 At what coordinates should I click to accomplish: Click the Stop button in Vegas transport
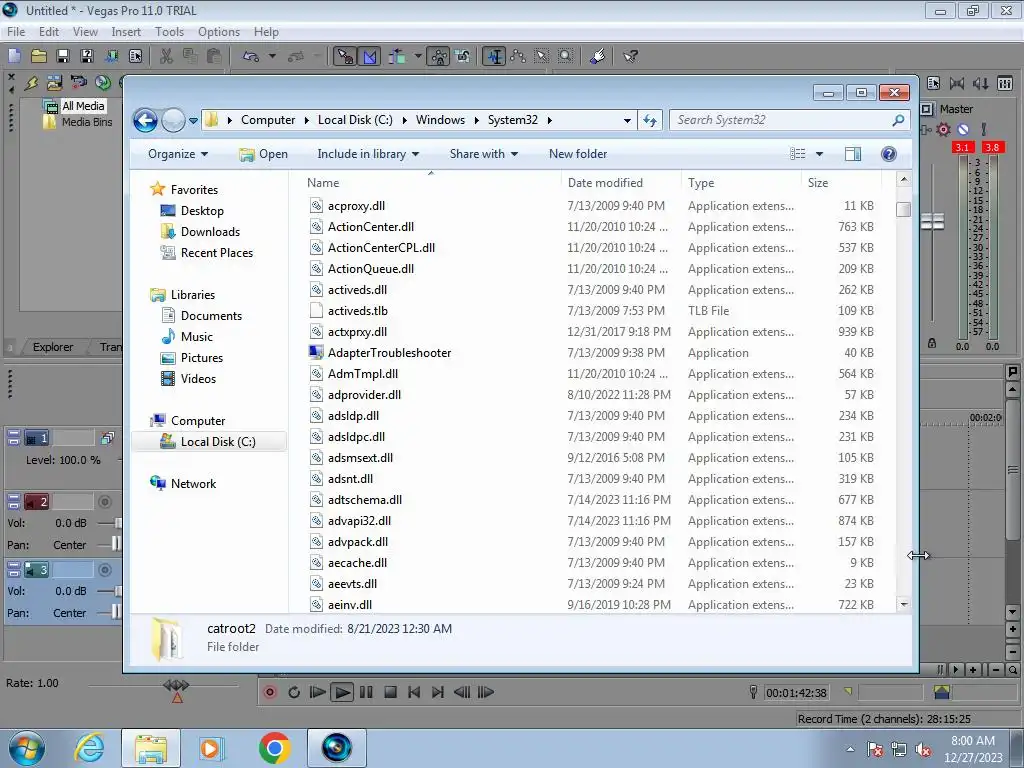(391, 692)
